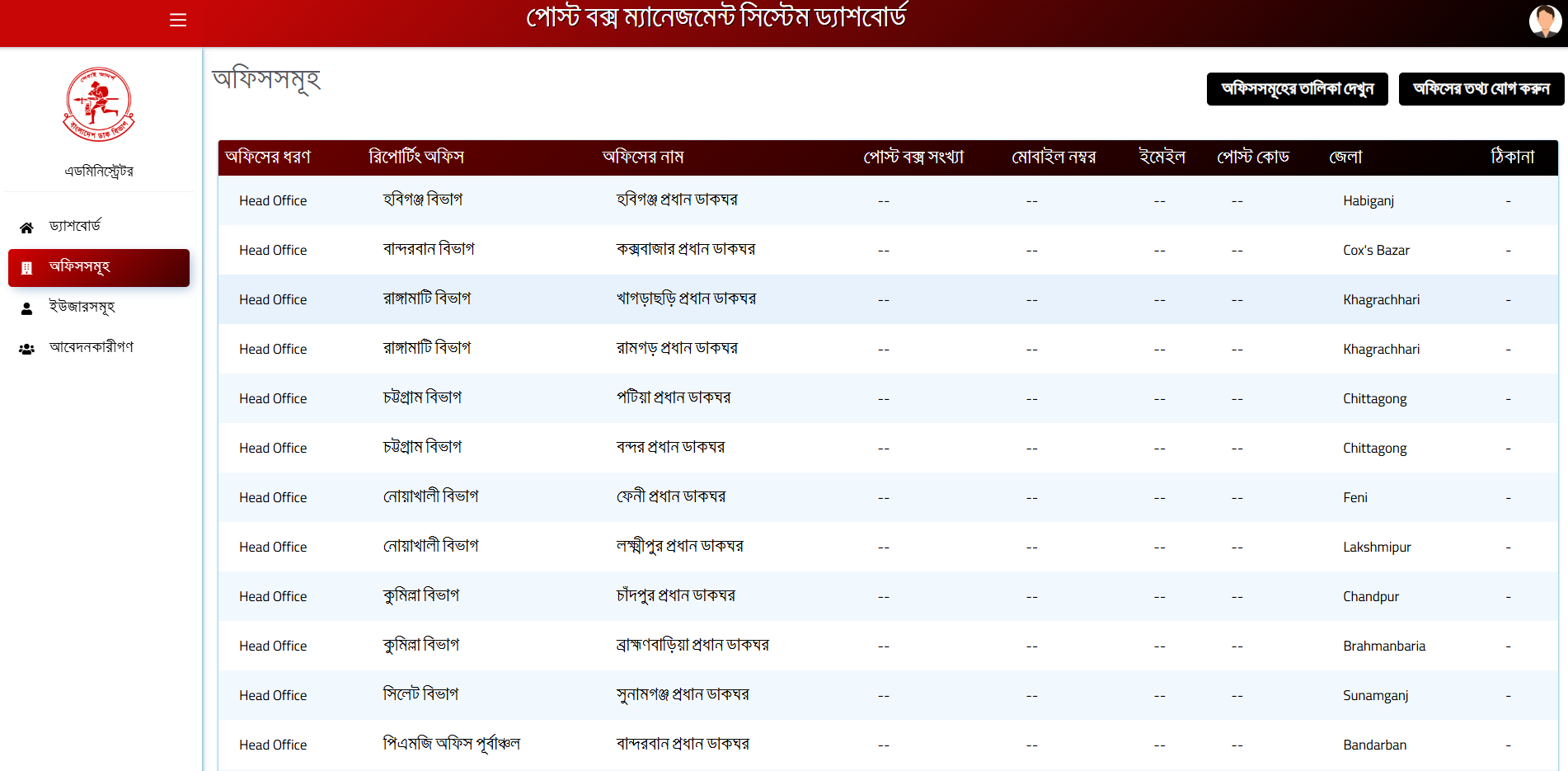Select the ইউজারসমূহ sidebar menu item
The width and height of the screenshot is (1568, 771).
pyautogui.click(x=82, y=307)
